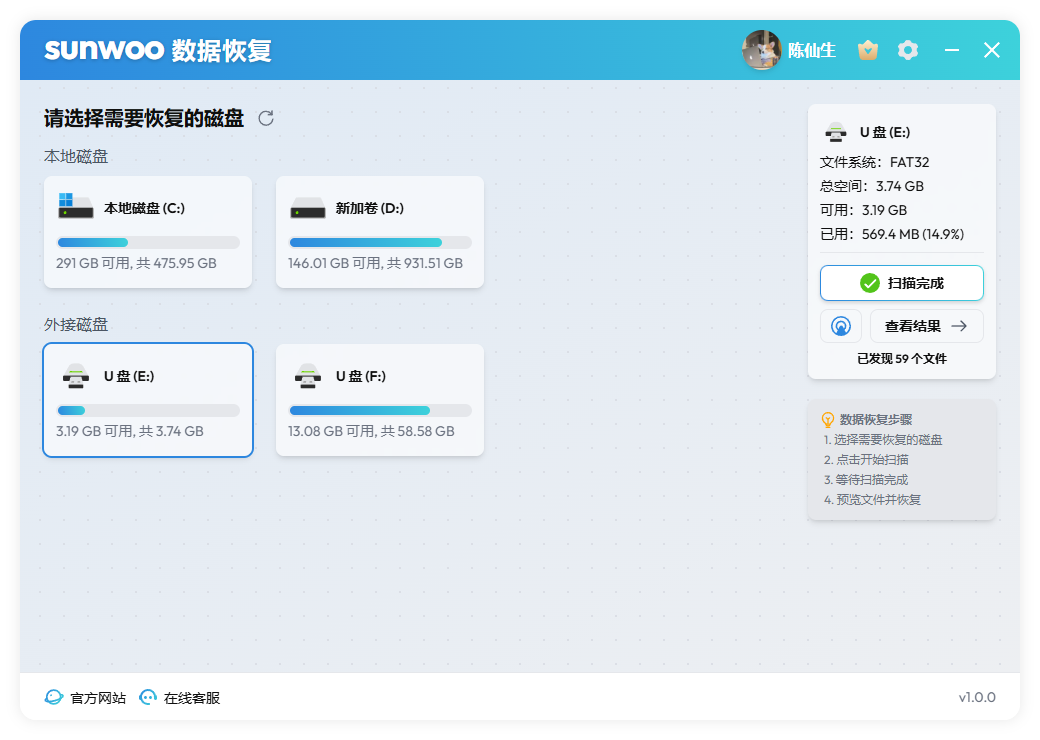This screenshot has height=740, width=1040.
Task: Click the 扫描完成 status button
Action: (901, 283)
